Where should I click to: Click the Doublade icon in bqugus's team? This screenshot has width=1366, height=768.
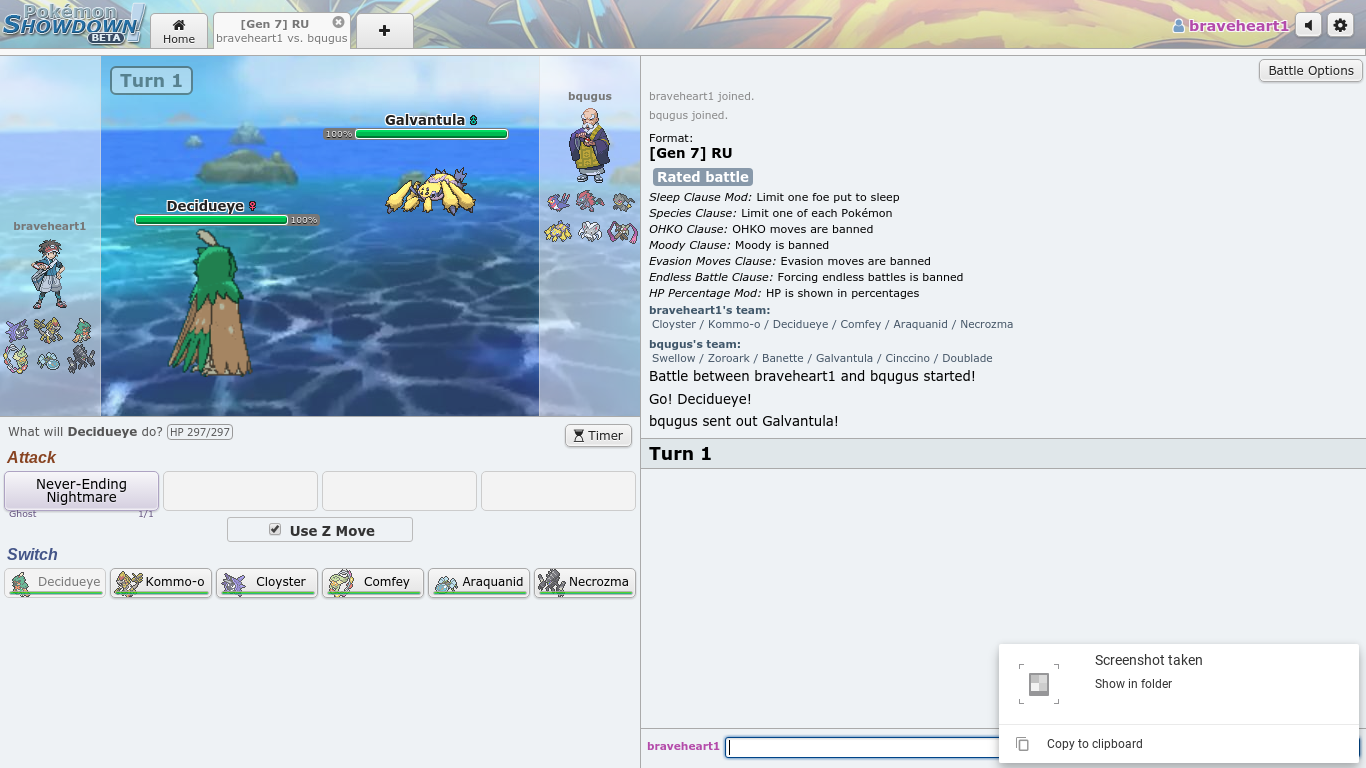click(x=623, y=232)
